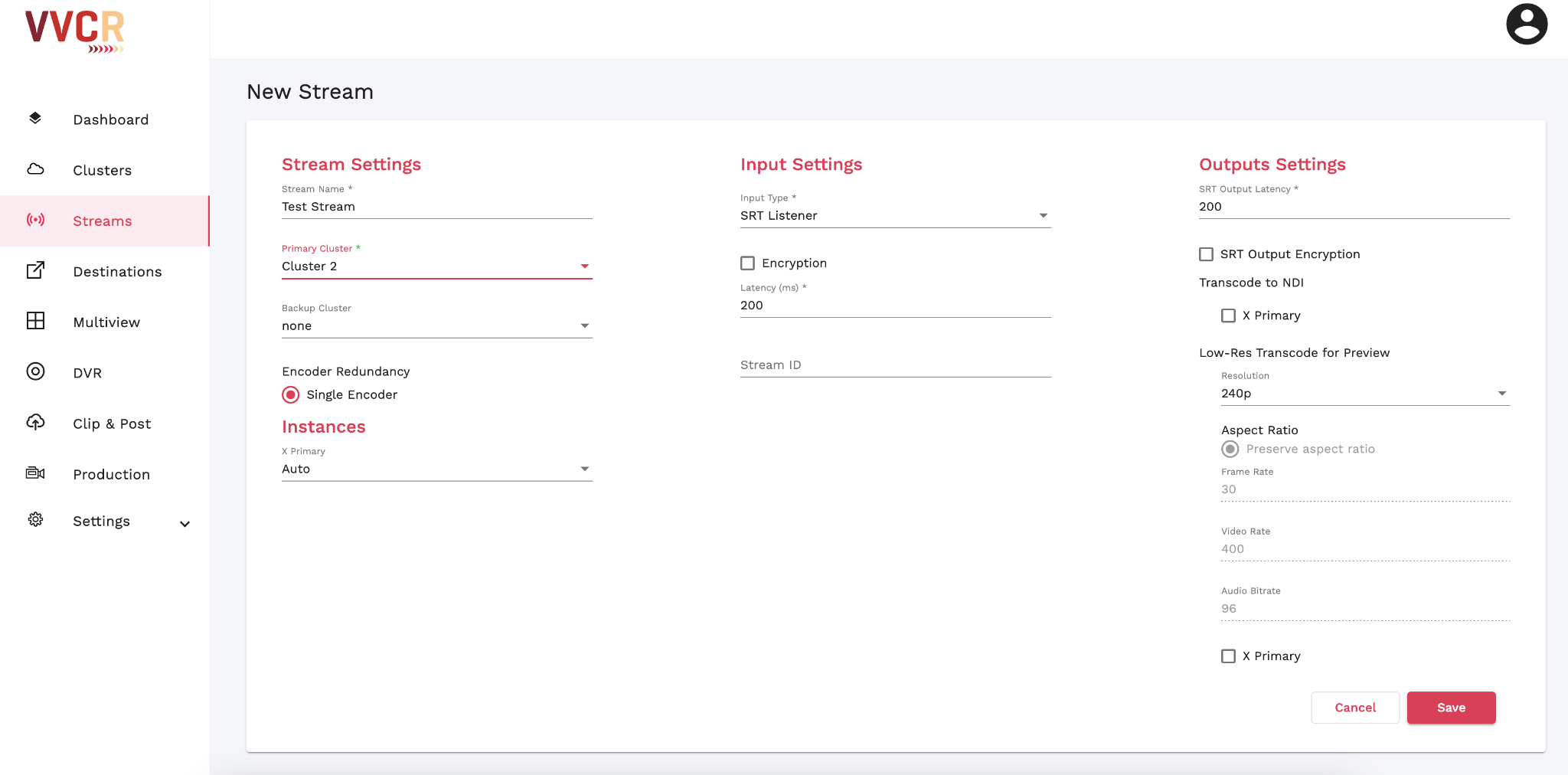Expand the Settings menu chevron
Image resolution: width=1568 pixels, height=775 pixels.
pyautogui.click(x=185, y=524)
